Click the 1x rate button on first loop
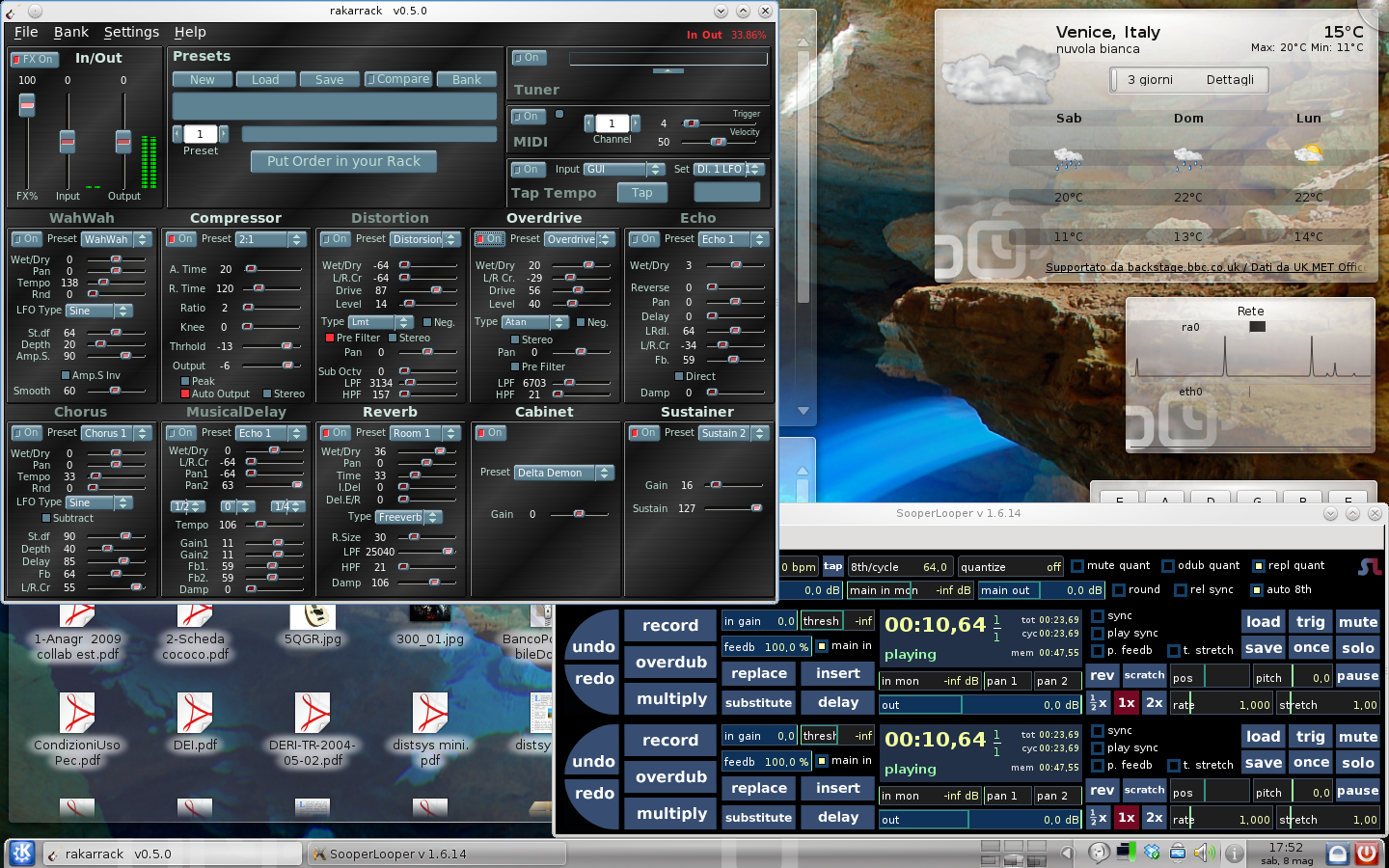 coord(1126,703)
